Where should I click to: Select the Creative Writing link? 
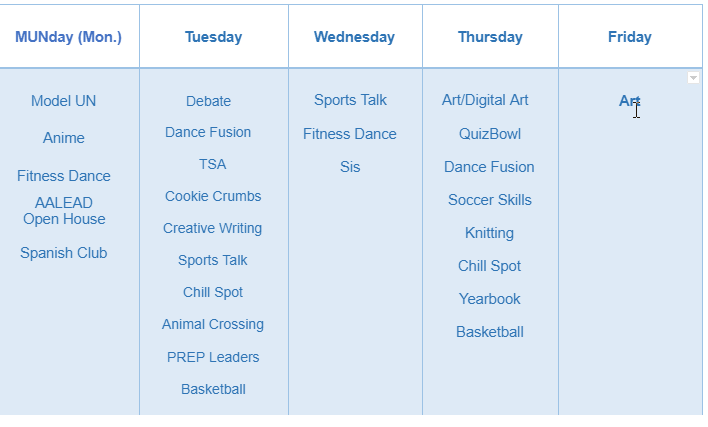click(213, 228)
